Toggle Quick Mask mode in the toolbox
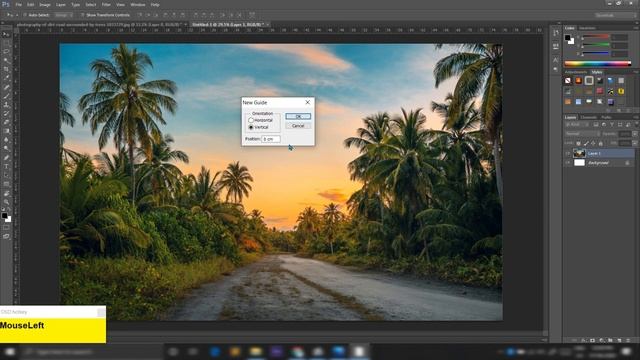640x360 pixels. click(x=6, y=228)
